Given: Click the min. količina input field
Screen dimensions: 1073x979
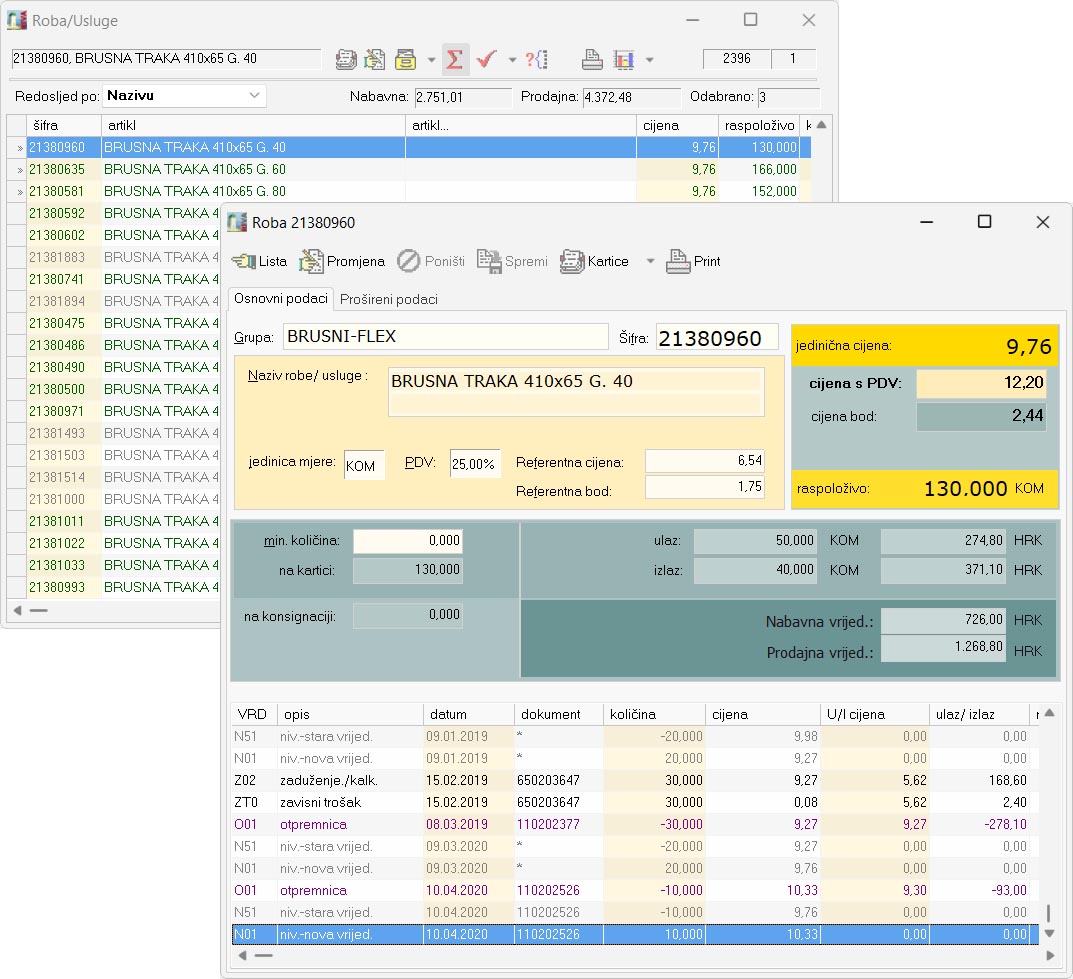Looking at the screenshot, I should [408, 541].
